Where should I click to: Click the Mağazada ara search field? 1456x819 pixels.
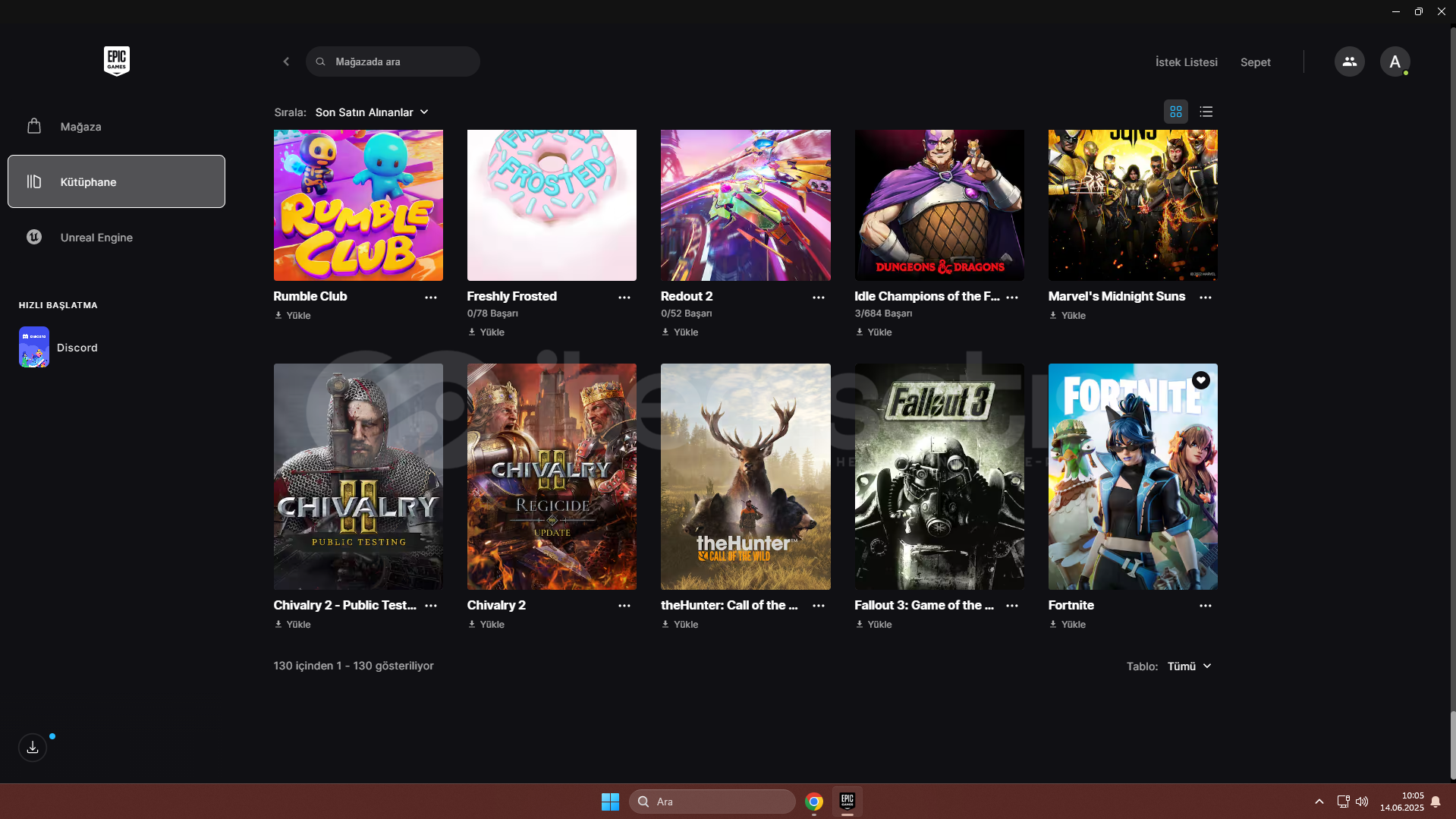[393, 61]
